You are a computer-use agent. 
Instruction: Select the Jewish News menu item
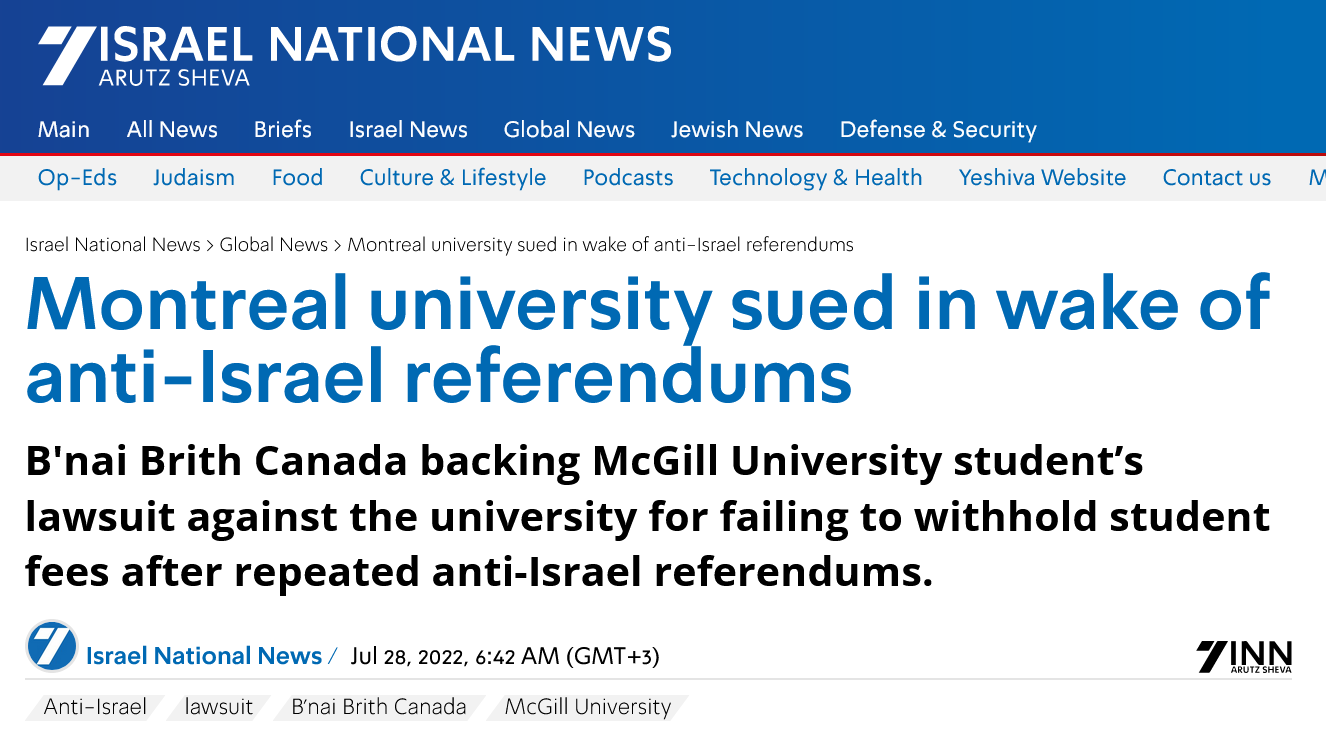click(737, 130)
